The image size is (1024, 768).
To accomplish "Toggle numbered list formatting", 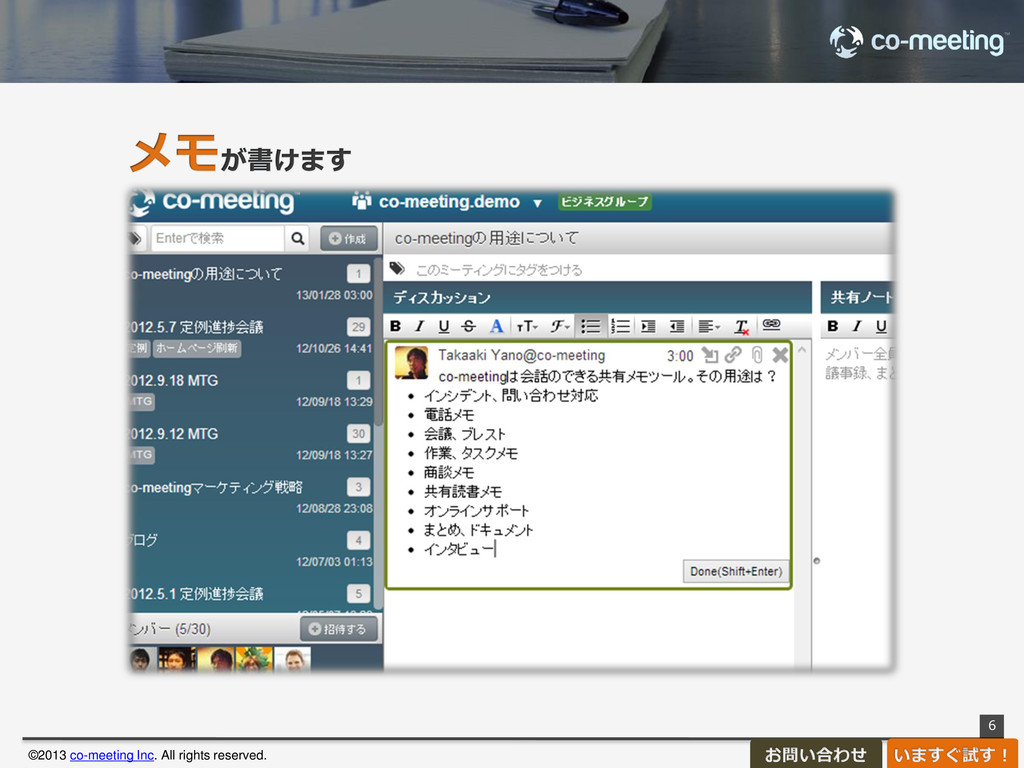I will coord(620,326).
